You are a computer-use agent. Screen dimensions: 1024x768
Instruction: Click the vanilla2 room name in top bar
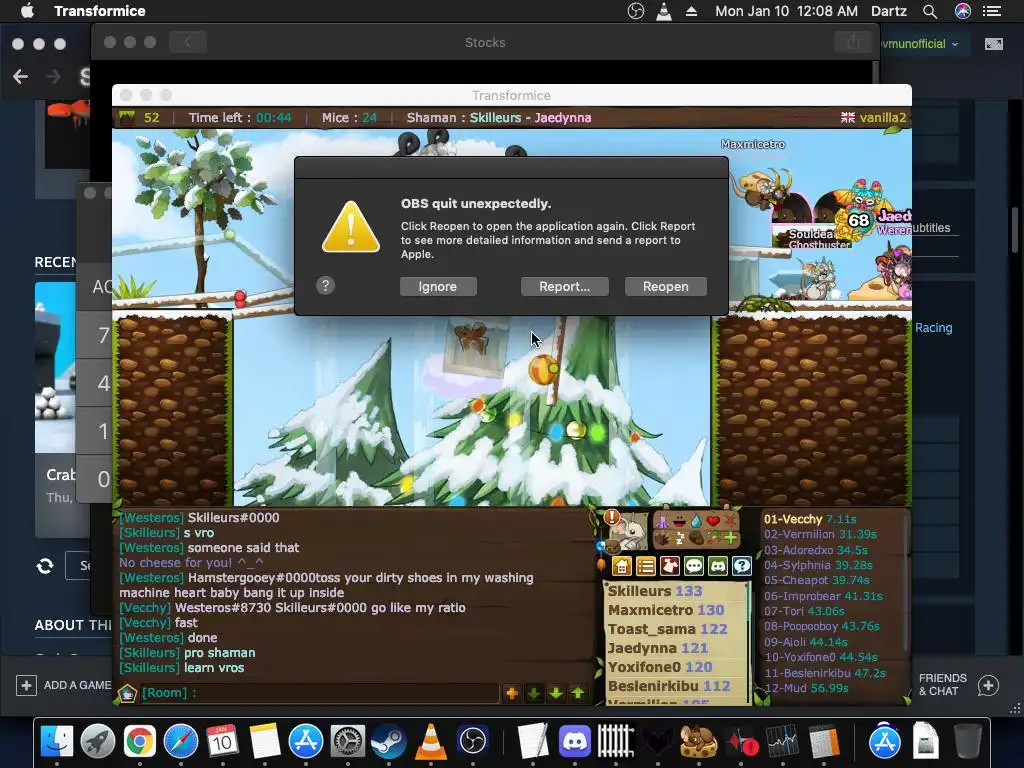(883, 118)
